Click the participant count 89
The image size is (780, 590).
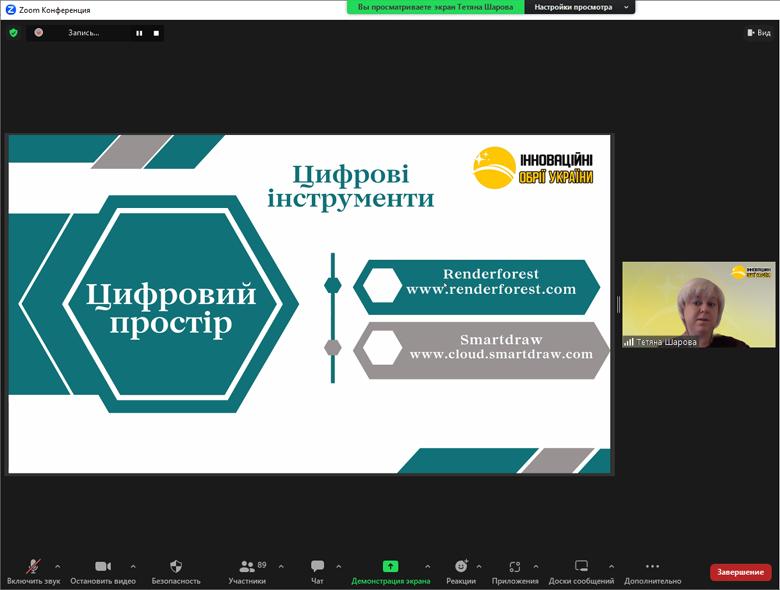tap(262, 565)
